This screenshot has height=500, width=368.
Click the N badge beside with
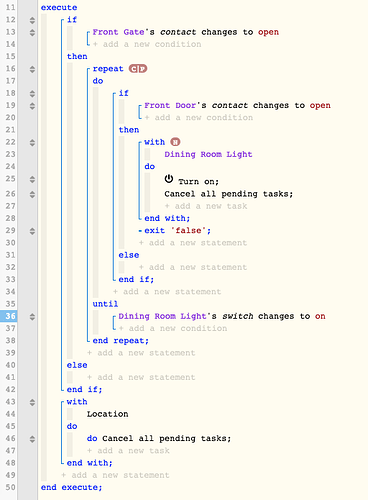[175, 142]
